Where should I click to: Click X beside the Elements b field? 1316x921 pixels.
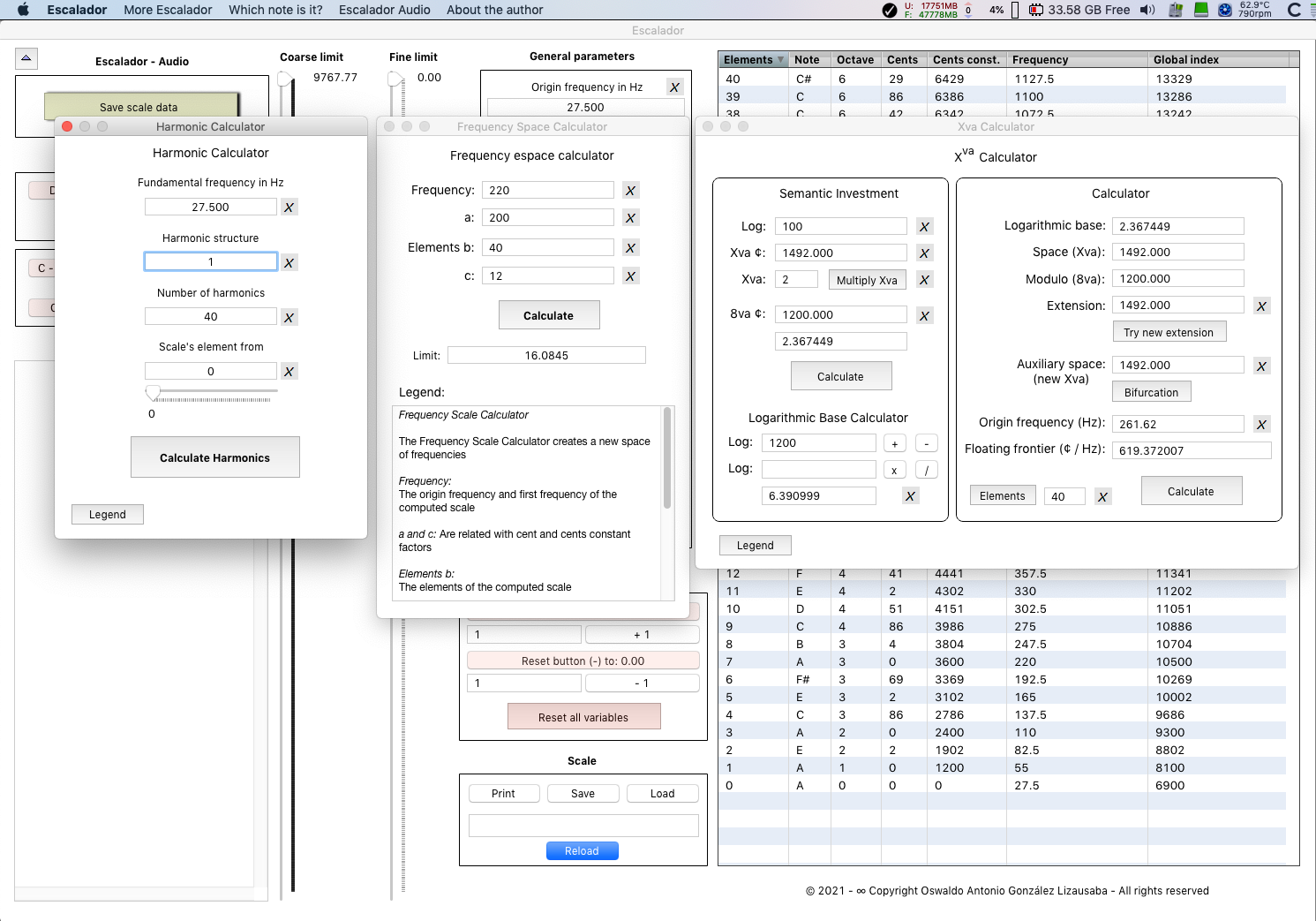click(630, 248)
